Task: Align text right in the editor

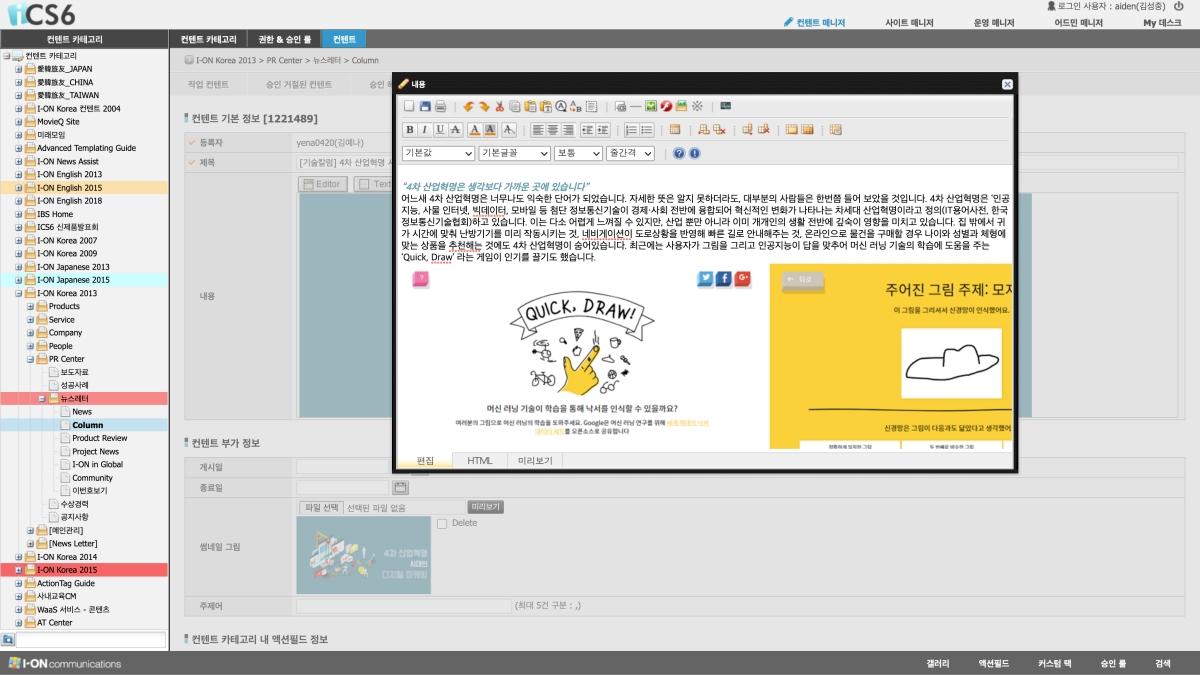Action: point(567,129)
